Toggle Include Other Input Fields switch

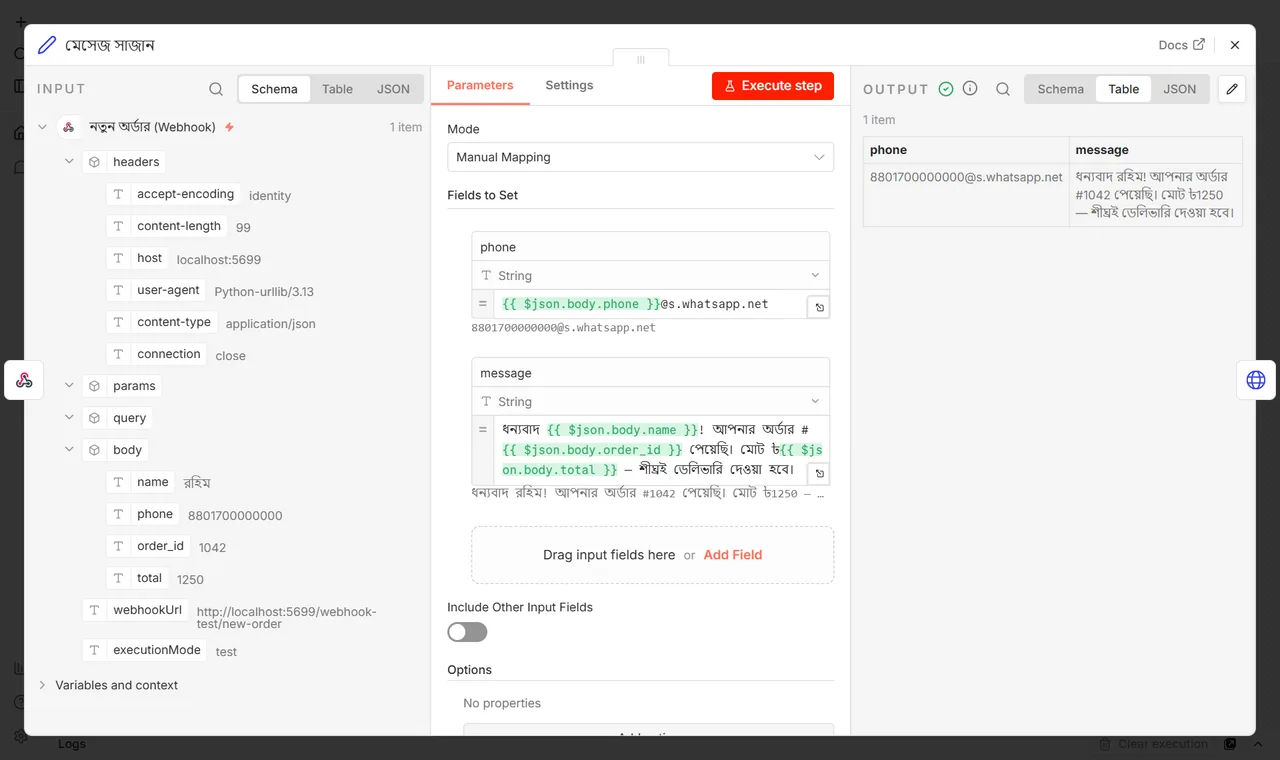pyautogui.click(x=467, y=632)
